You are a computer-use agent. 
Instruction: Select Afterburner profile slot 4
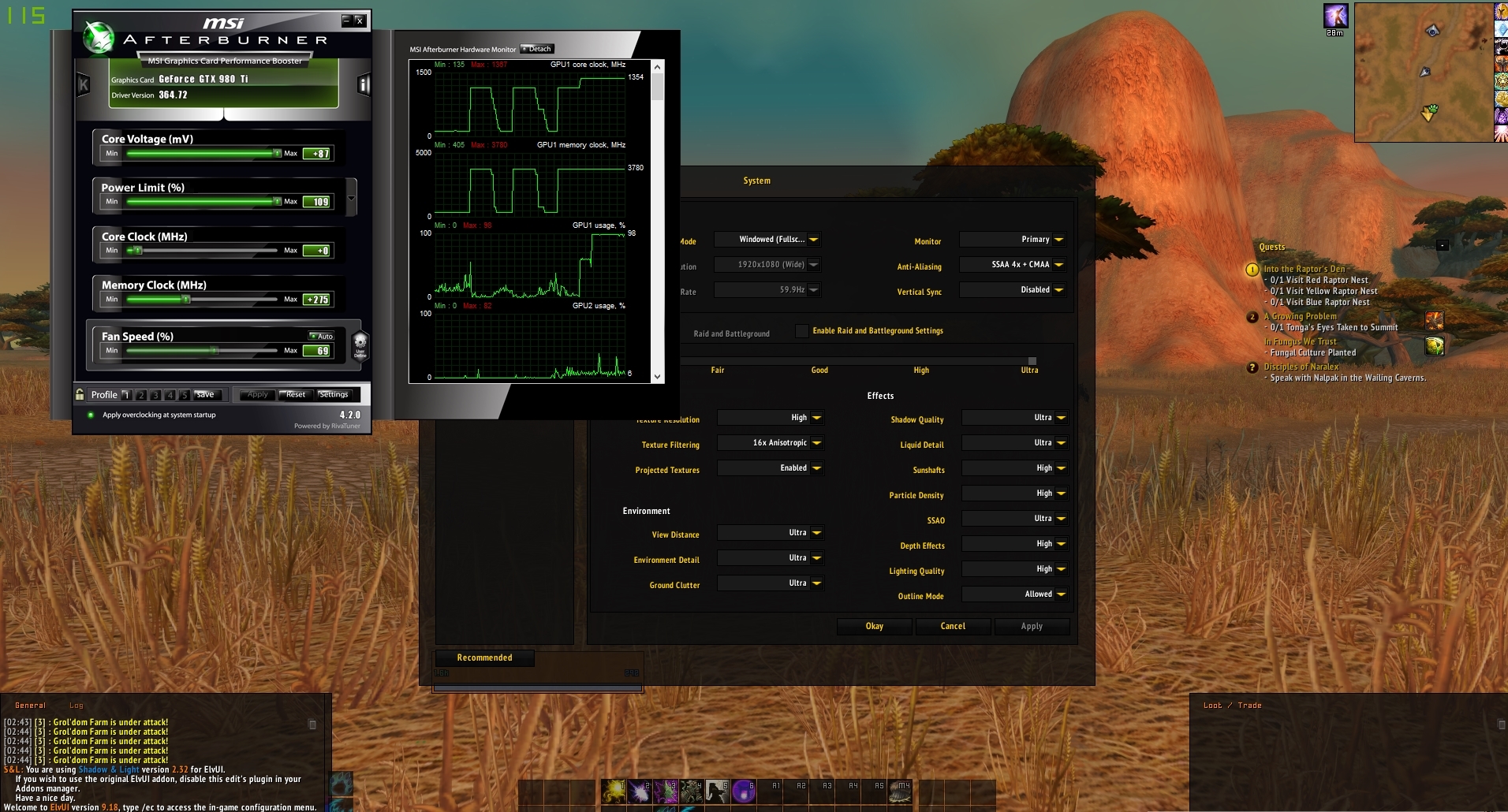(170, 395)
